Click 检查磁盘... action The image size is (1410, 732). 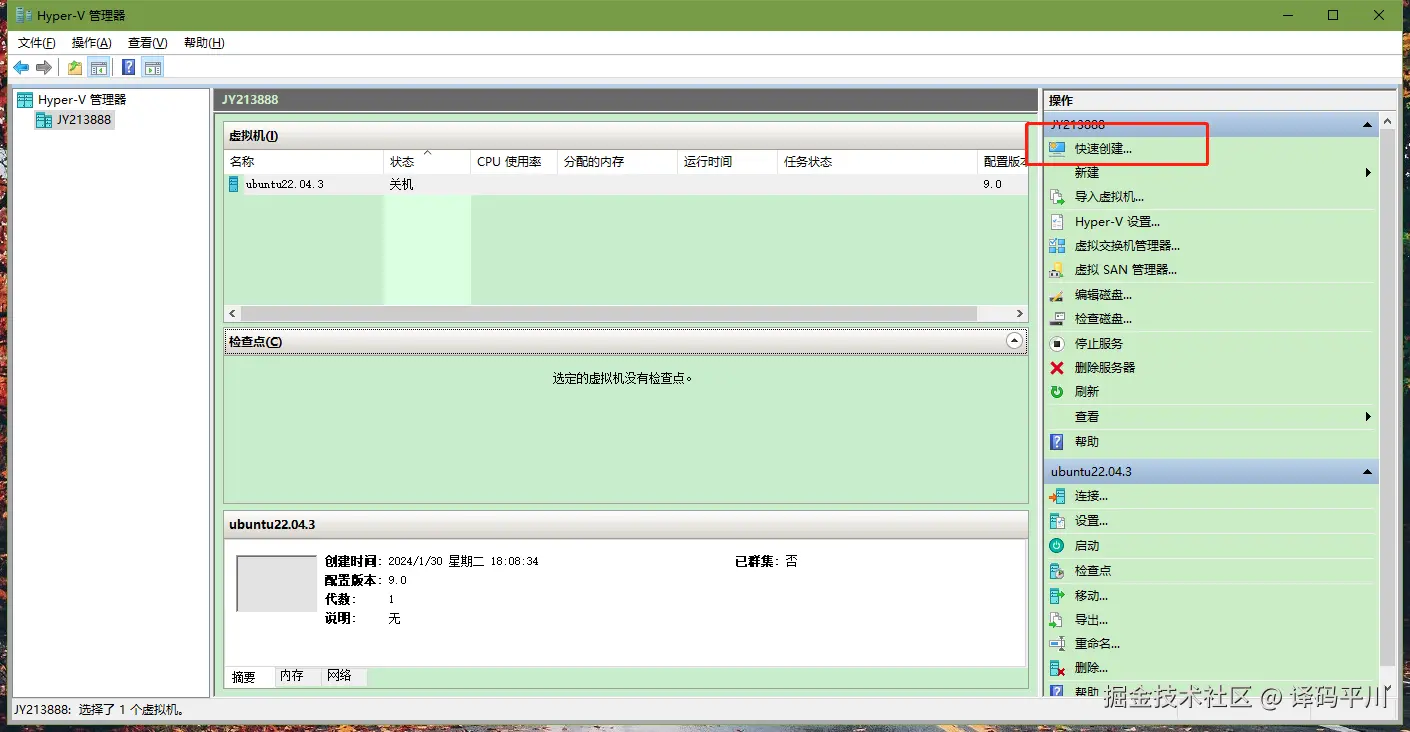[x=1103, y=318]
